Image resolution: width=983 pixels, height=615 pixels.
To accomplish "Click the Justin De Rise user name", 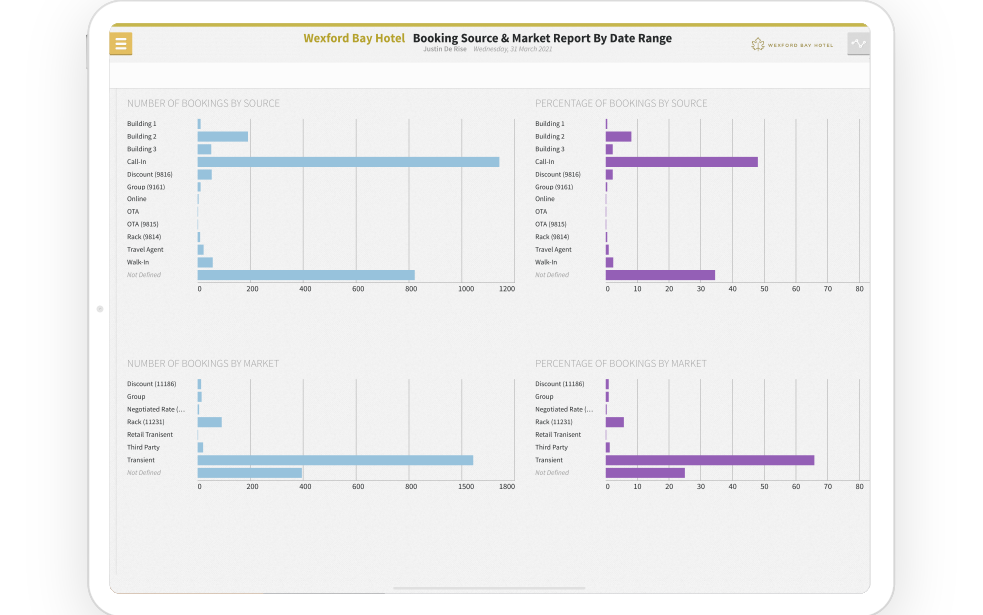I will point(444,49).
